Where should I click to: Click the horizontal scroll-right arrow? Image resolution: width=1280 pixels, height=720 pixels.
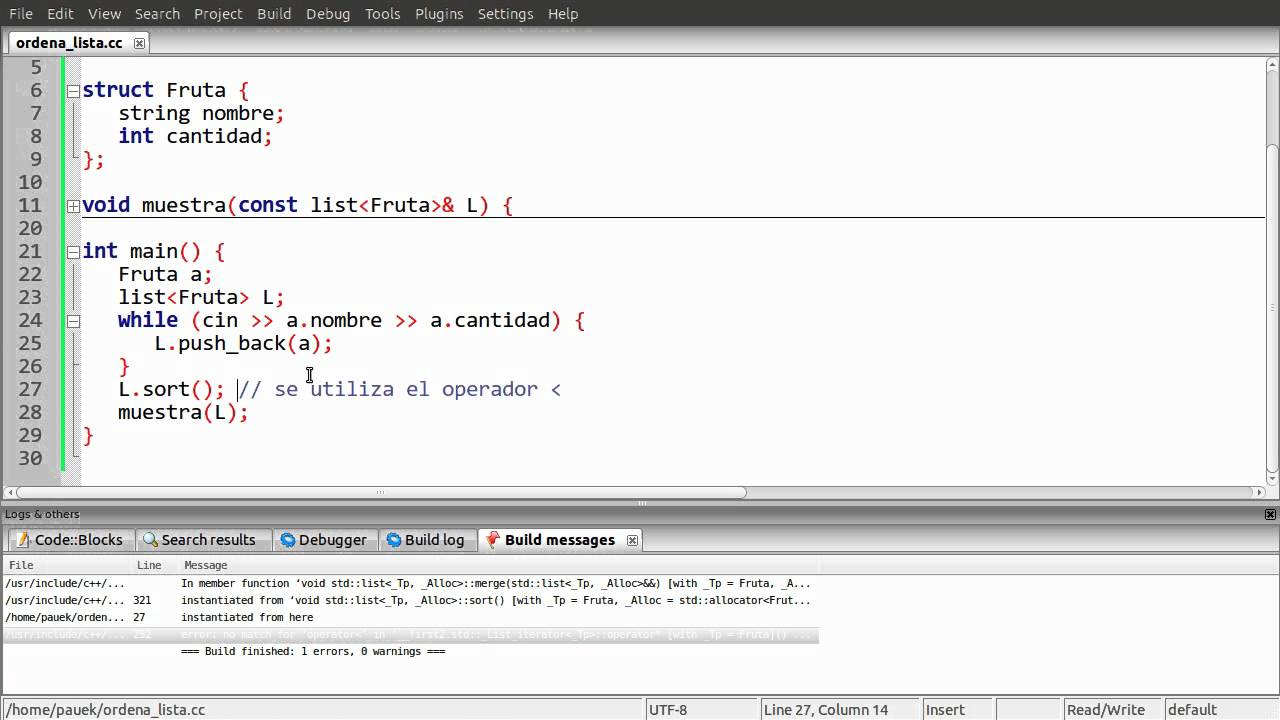coord(1259,492)
